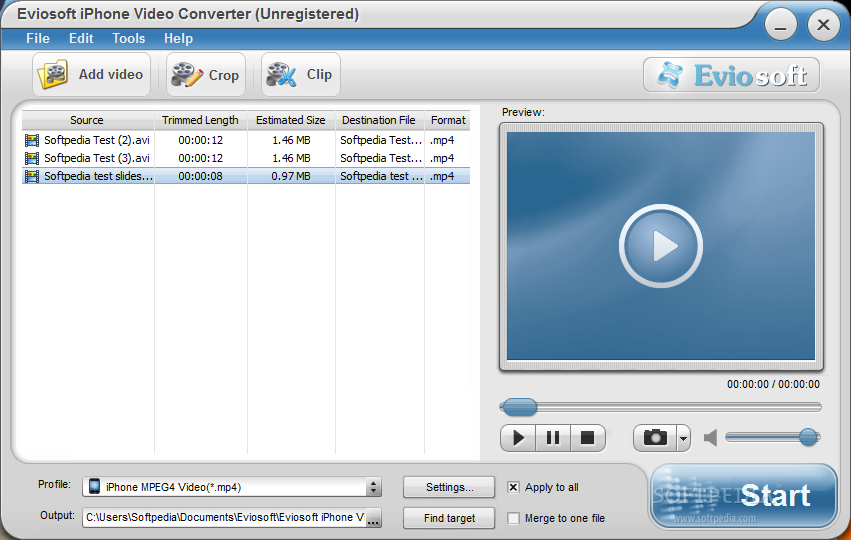Adjust the volume slider handle
This screenshot has width=851, height=540.
[x=809, y=437]
